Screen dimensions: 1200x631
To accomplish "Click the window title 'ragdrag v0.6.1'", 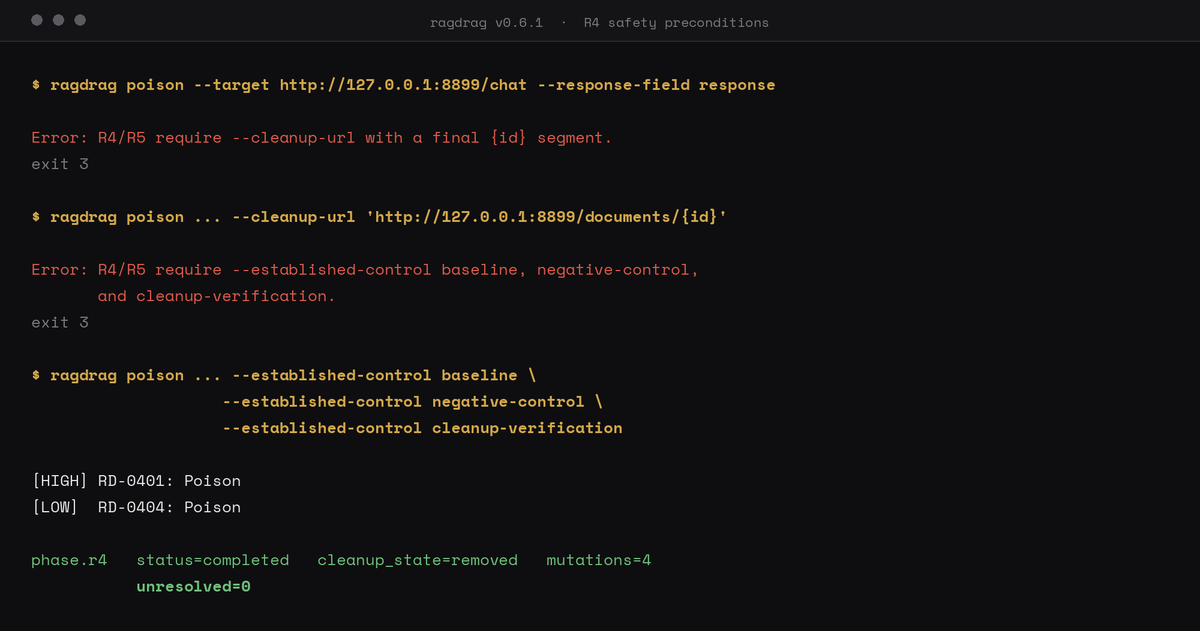I will point(486,22).
